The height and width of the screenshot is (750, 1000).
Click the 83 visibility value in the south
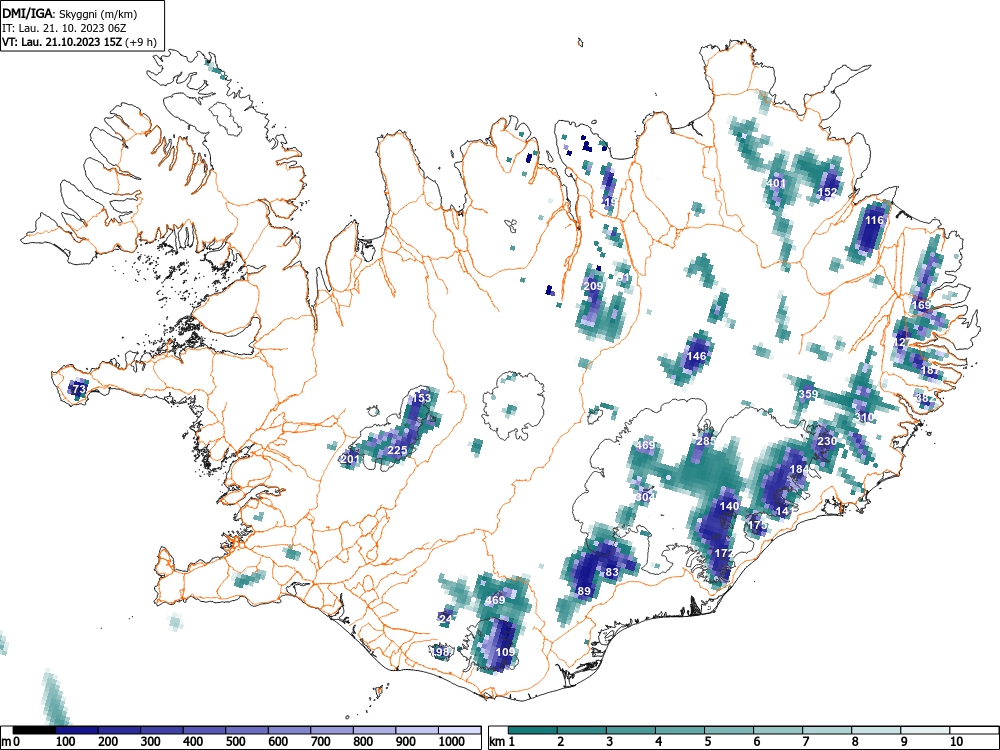(x=612, y=572)
